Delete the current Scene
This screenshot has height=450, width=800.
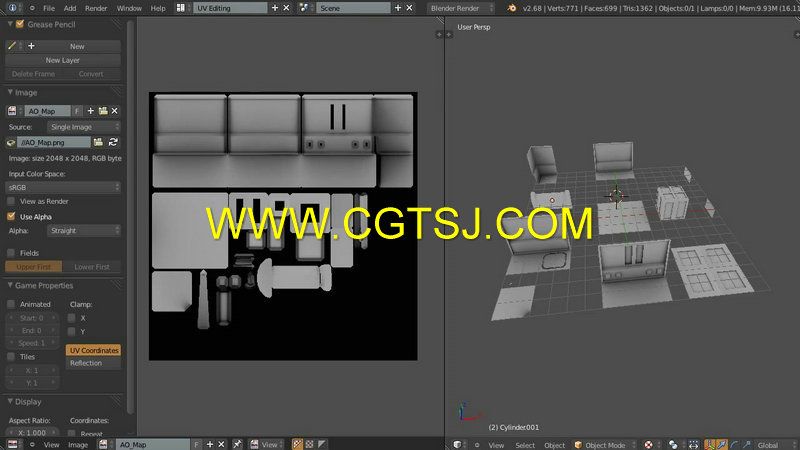[409, 8]
